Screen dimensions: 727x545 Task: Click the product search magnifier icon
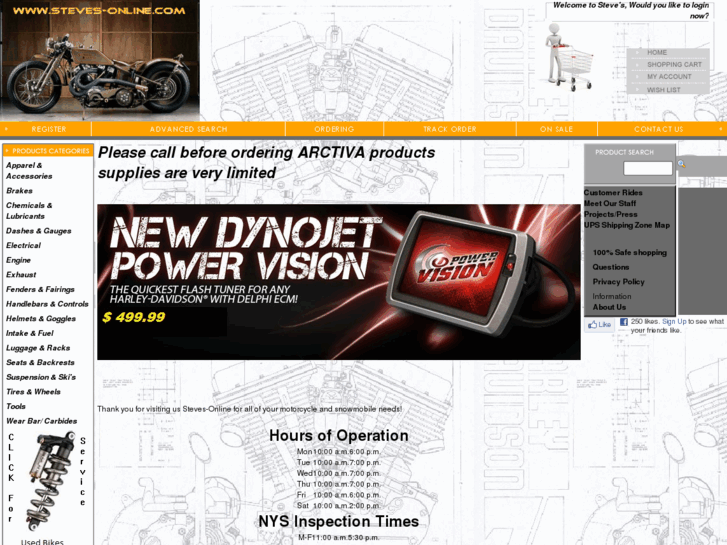681,164
